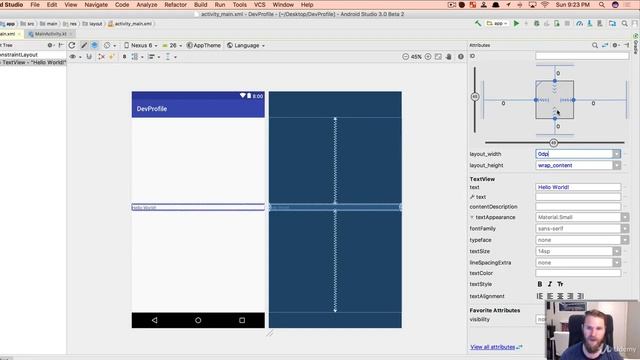Click the right constraint anchor dot
640x360 pixels.
(573, 100)
